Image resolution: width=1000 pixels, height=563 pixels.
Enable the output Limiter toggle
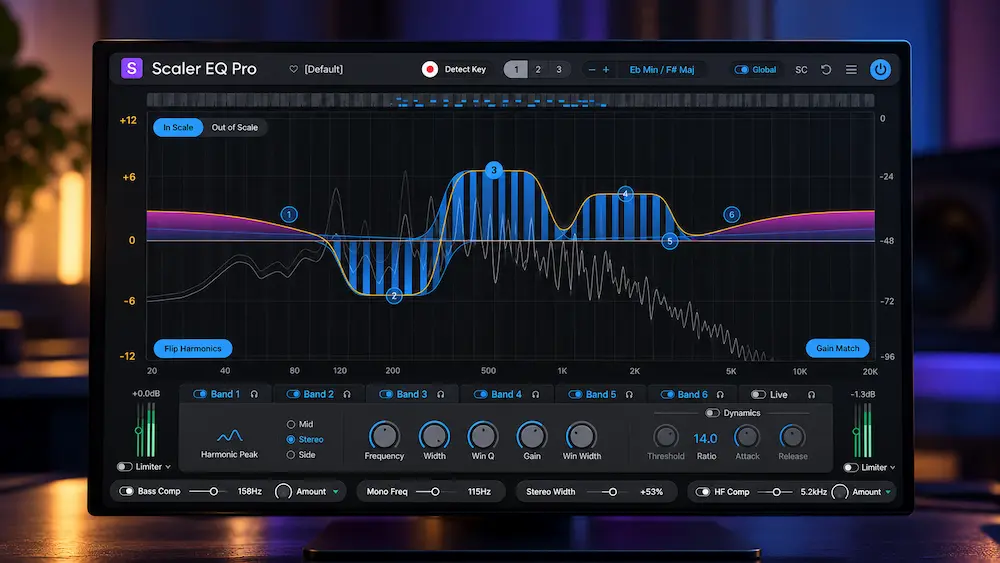(x=850, y=467)
